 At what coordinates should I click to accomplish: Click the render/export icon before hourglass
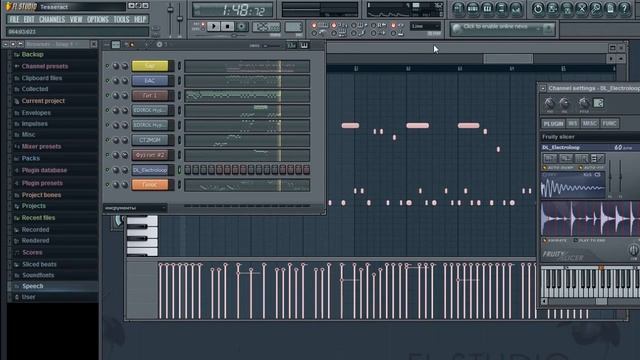tap(567, 9)
